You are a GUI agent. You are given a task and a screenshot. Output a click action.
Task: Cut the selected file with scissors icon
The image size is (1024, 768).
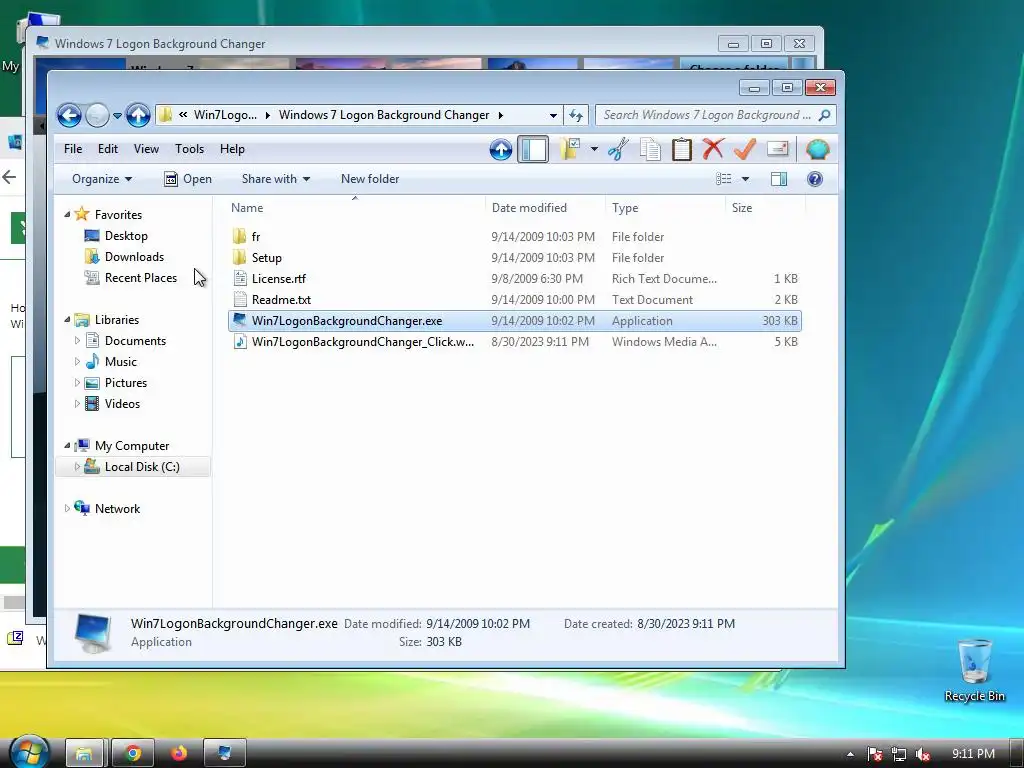[x=618, y=150]
